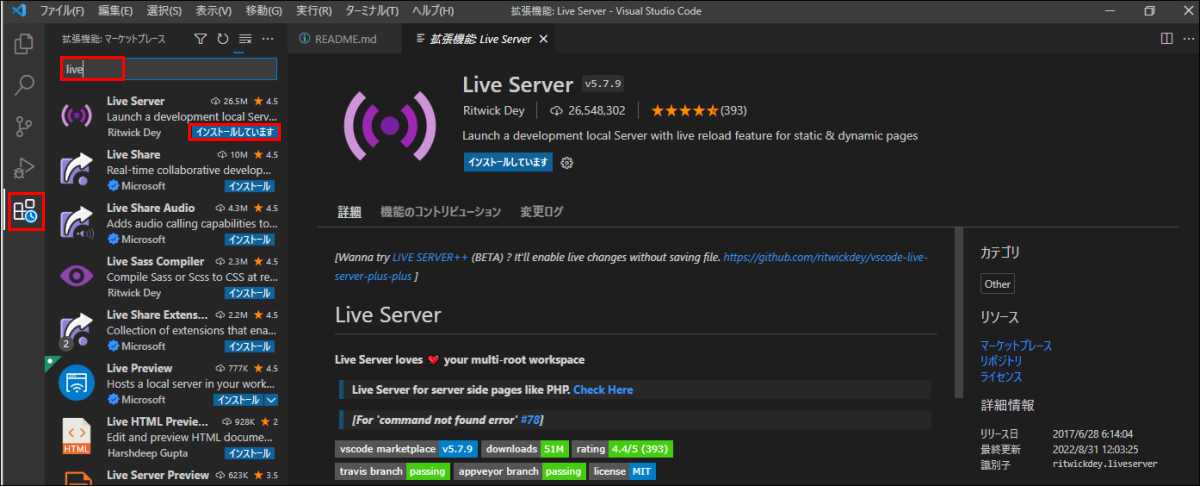Open 編集(E) menu
This screenshot has width=1201, height=487.
pyautogui.click(x=115, y=10)
